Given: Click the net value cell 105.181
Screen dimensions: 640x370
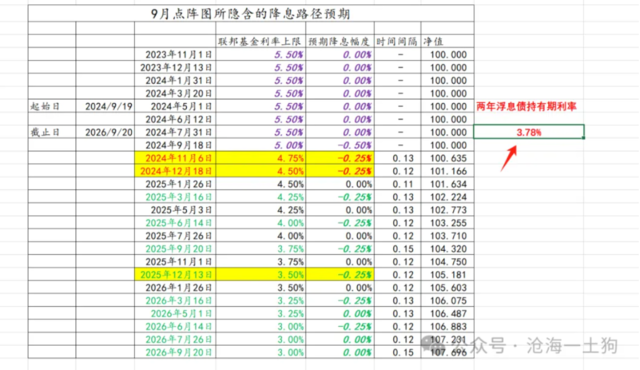Looking at the screenshot, I should click(x=447, y=275).
